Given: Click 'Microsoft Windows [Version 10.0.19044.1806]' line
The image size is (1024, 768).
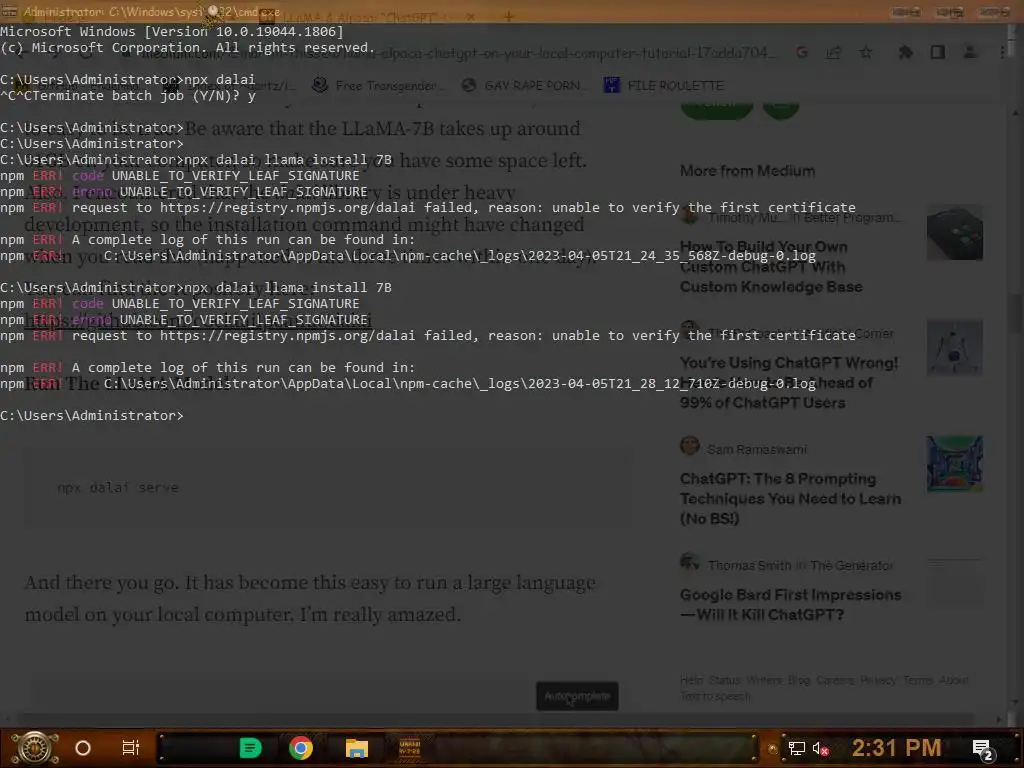Looking at the screenshot, I should (x=172, y=32).
